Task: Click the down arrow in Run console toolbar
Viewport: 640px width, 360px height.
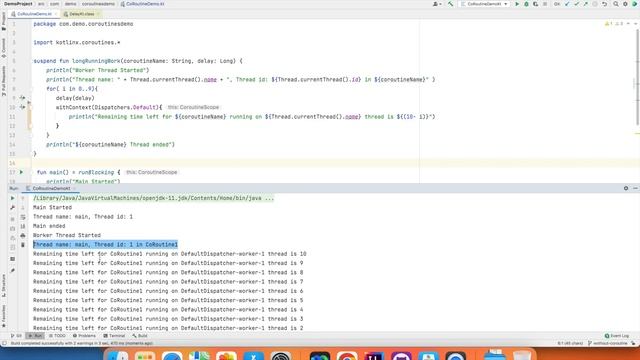Action: pos(23,208)
